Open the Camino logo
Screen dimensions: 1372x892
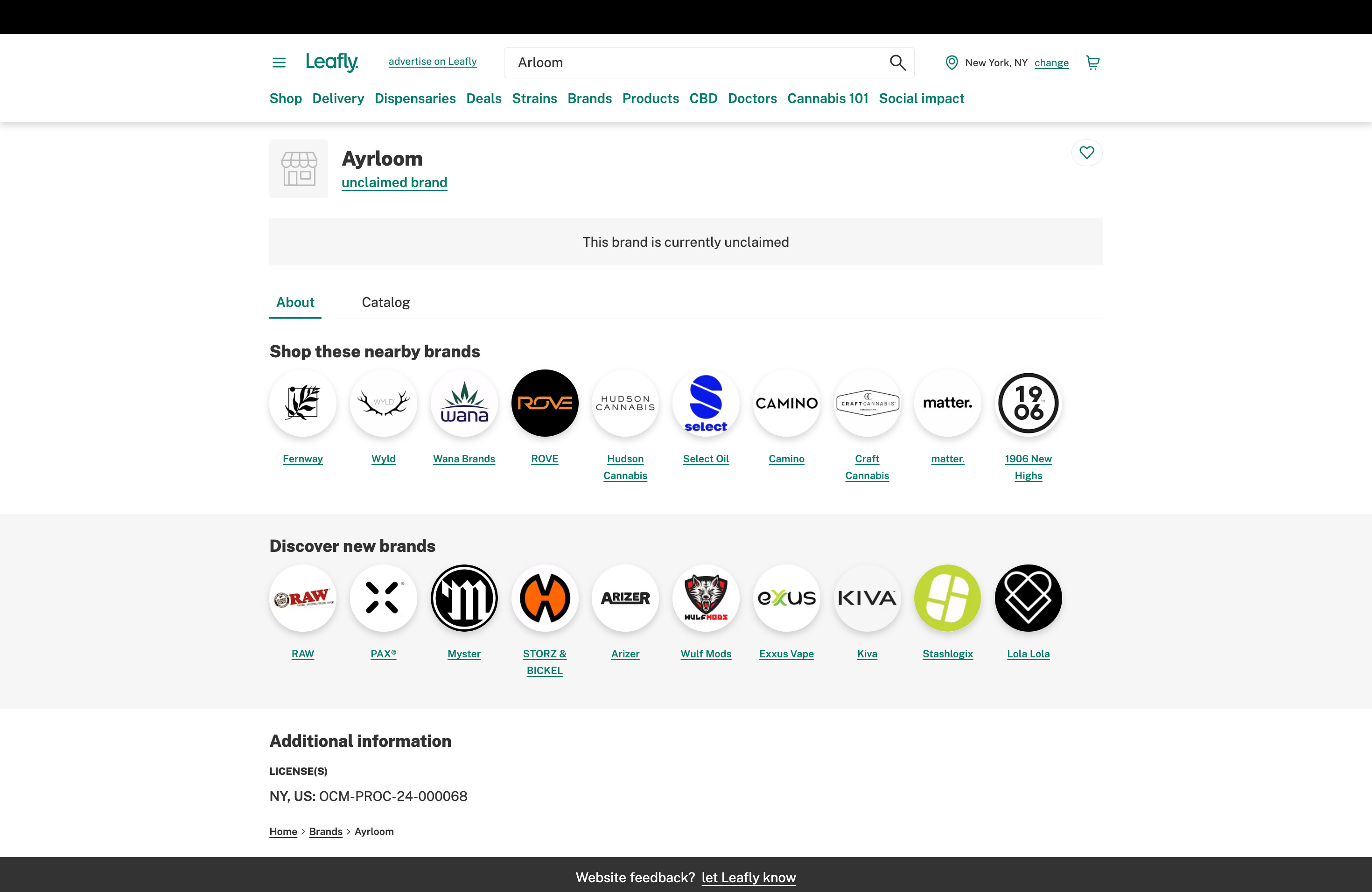click(787, 403)
